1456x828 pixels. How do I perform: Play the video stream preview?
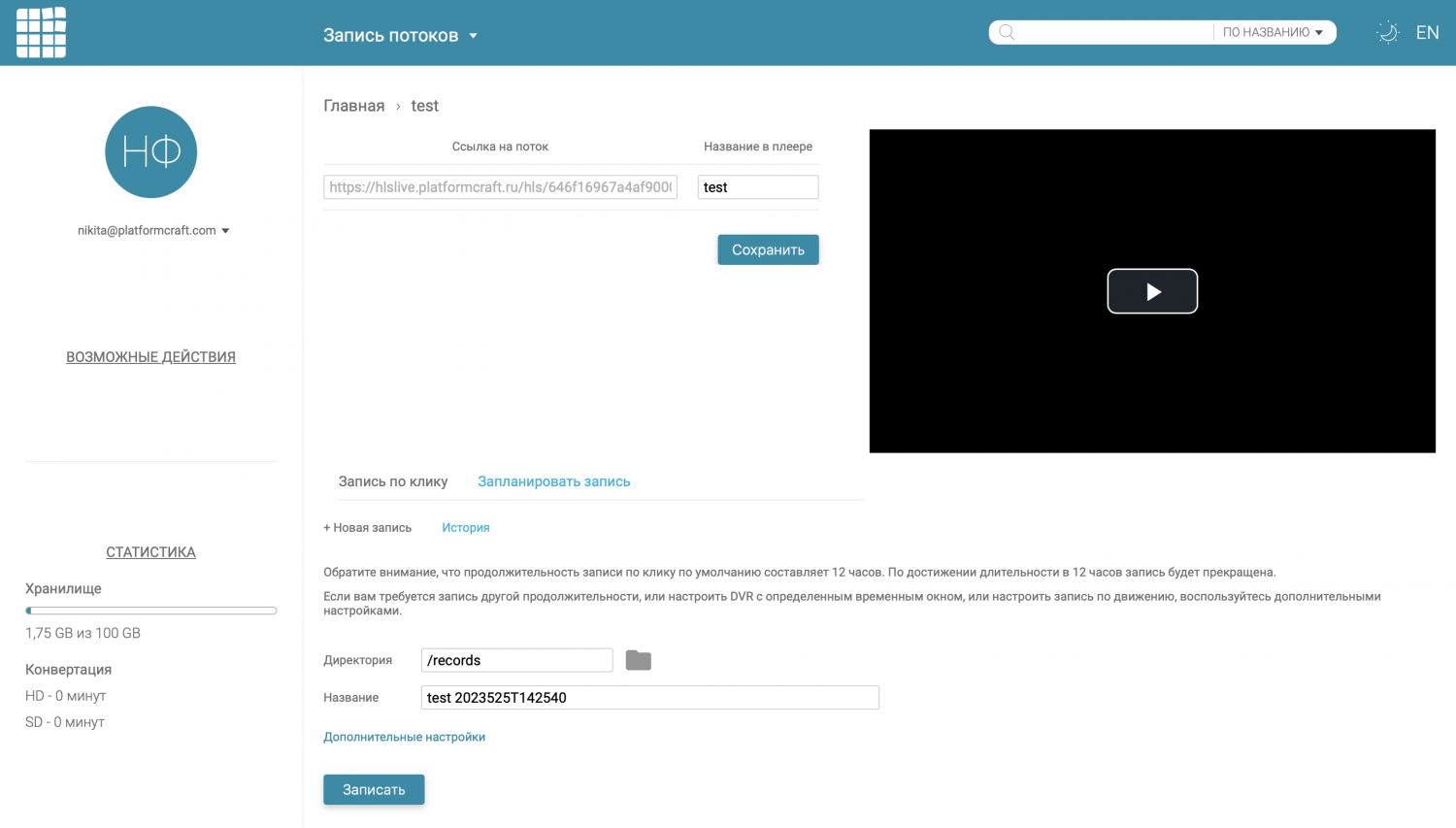[1152, 291]
